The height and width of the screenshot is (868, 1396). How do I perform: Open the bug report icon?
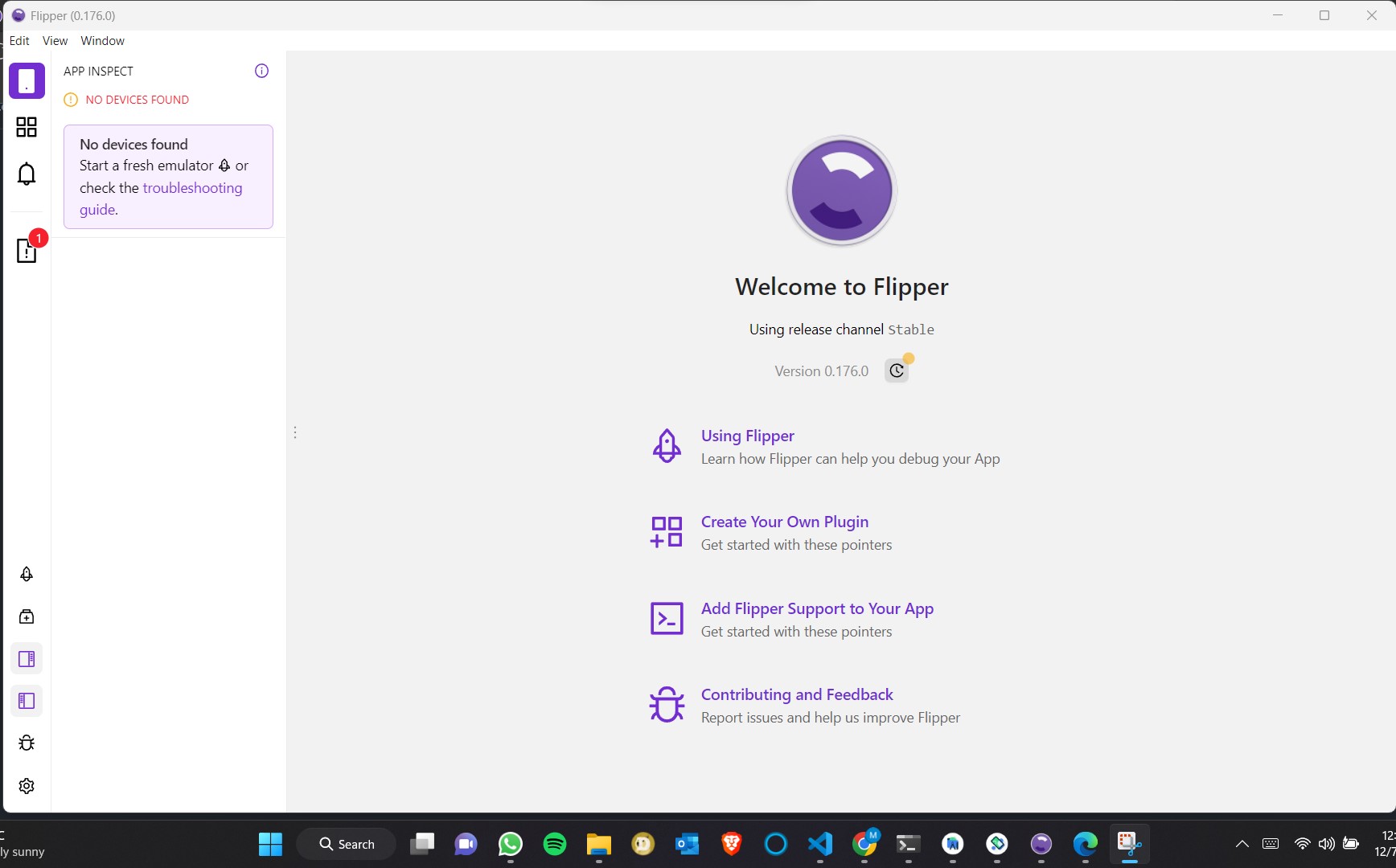(27, 743)
